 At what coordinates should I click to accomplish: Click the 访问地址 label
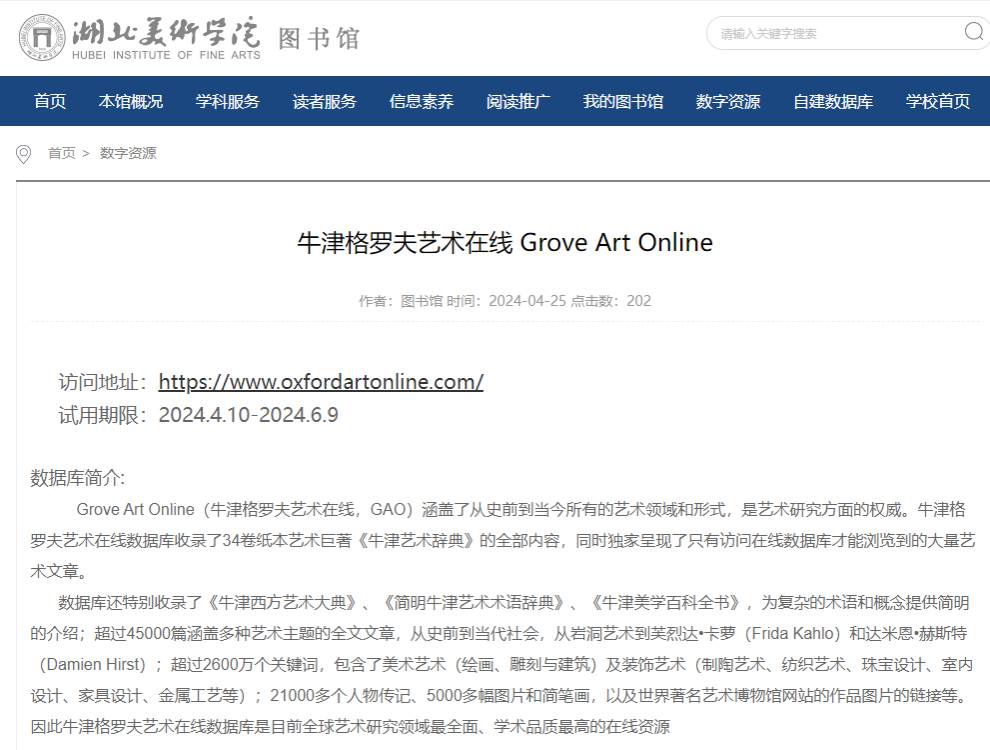tap(103, 382)
